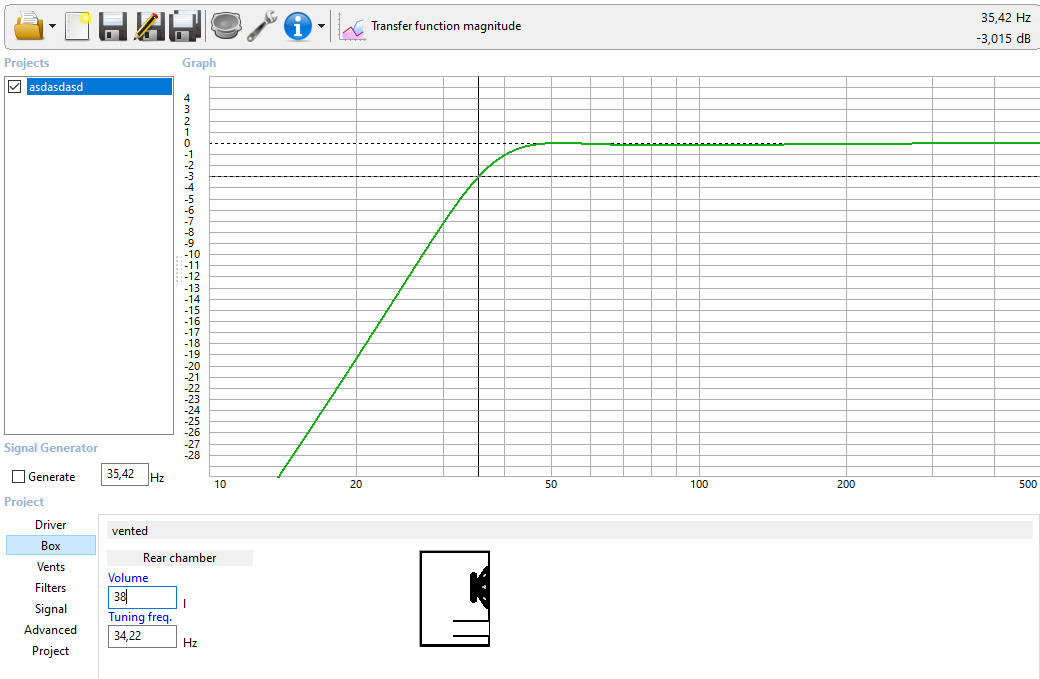
Task: Click the -3,015 dB cursor readout
Action: click(1004, 38)
